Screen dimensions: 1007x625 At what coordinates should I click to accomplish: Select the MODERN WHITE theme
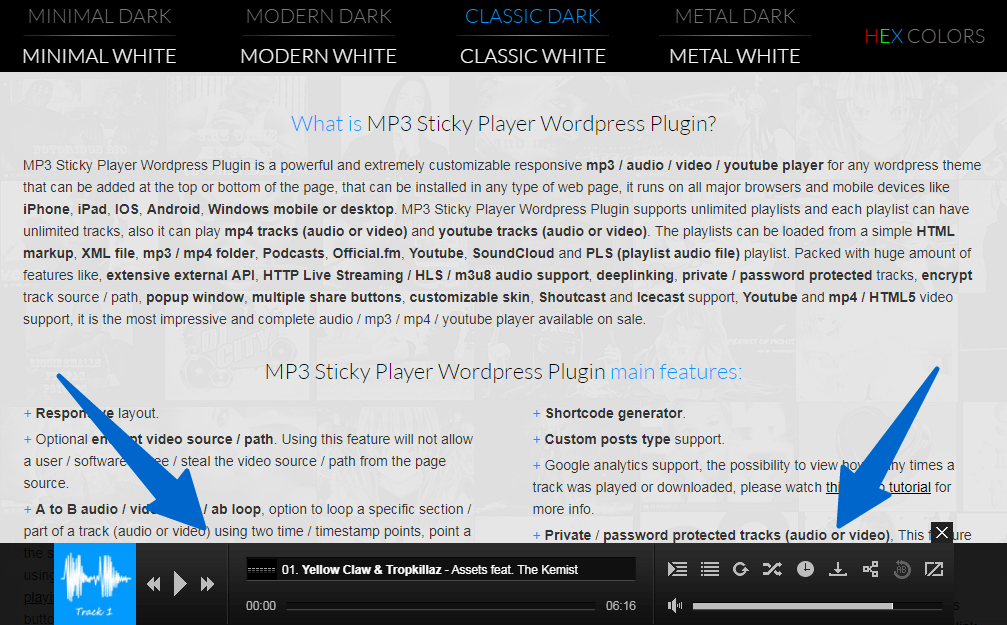click(318, 56)
